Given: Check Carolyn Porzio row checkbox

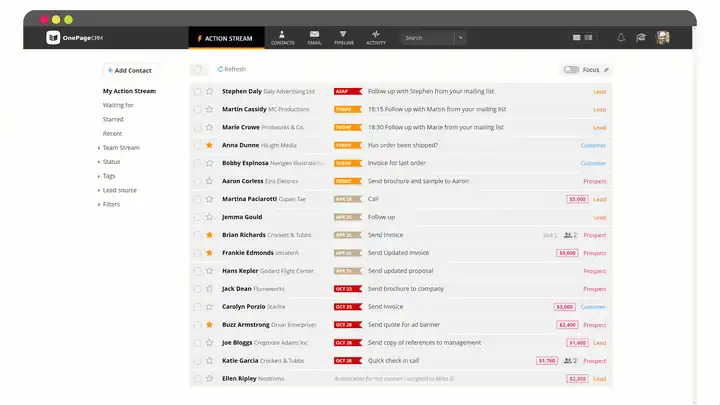Looking at the screenshot, I should tap(197, 307).
